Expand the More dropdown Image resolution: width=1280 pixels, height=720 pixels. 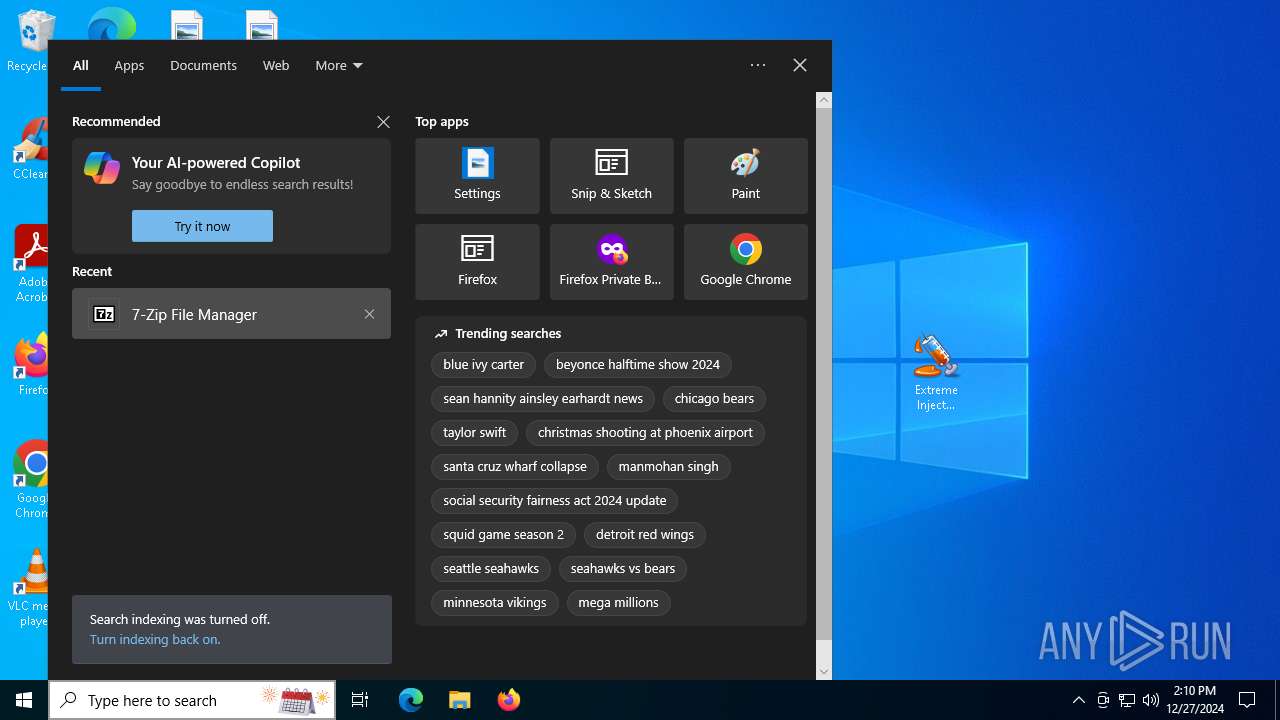click(339, 65)
